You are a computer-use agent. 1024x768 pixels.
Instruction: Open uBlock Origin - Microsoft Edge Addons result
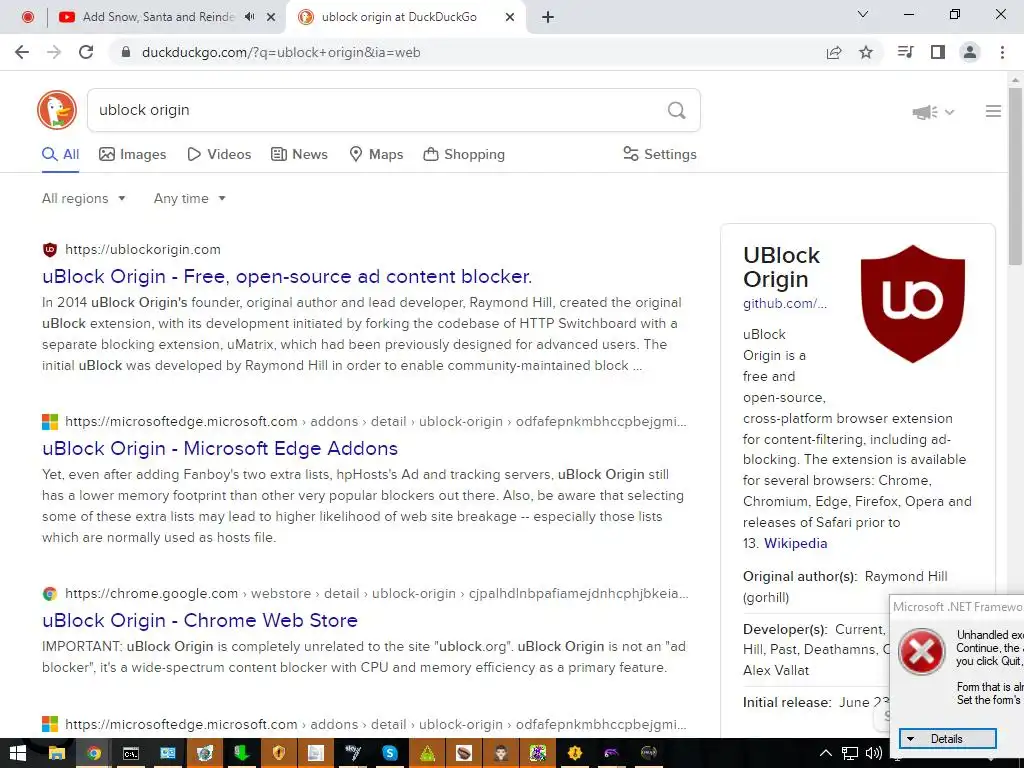coord(220,449)
